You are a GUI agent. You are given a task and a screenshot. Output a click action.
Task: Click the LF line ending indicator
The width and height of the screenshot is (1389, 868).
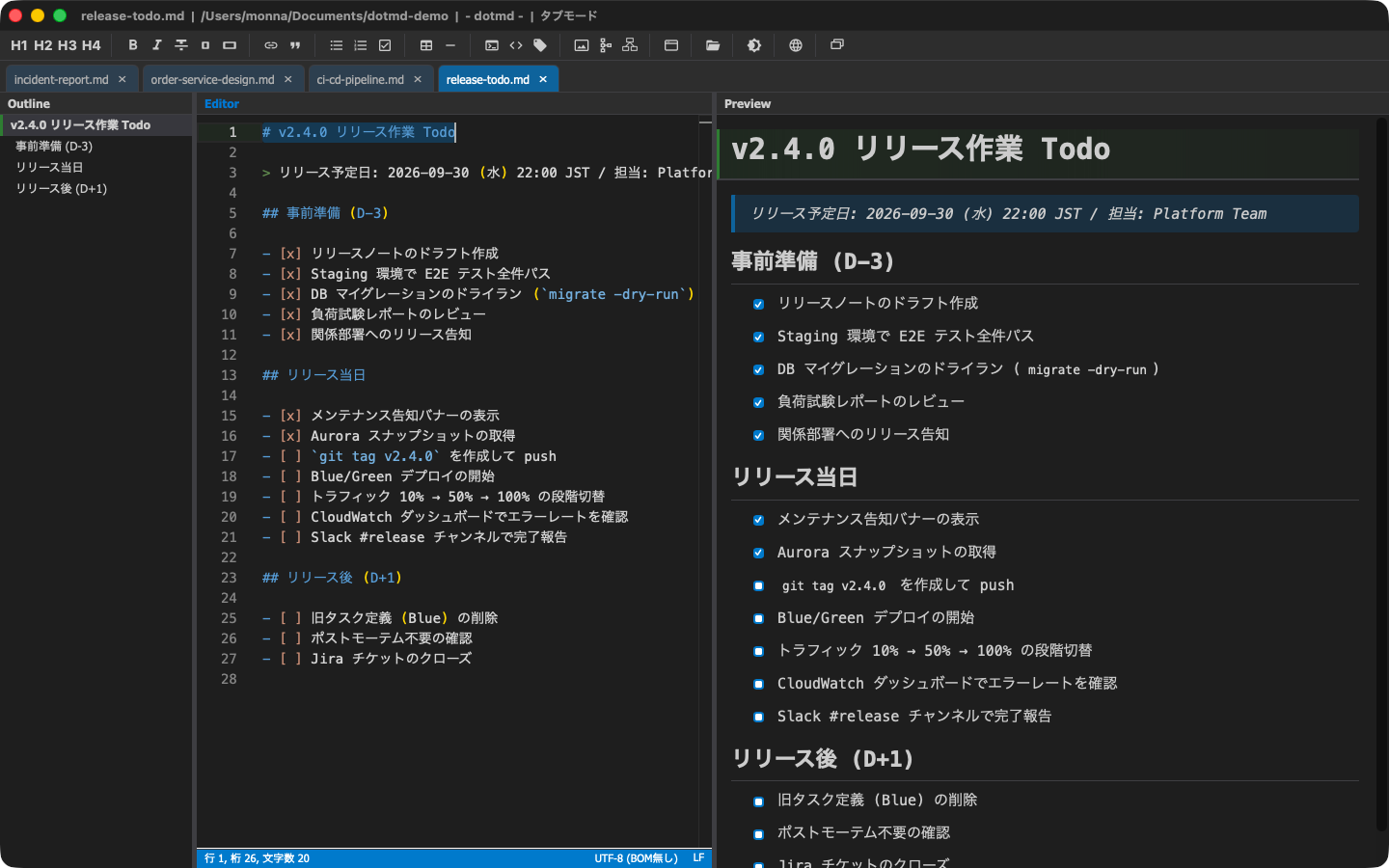click(698, 858)
